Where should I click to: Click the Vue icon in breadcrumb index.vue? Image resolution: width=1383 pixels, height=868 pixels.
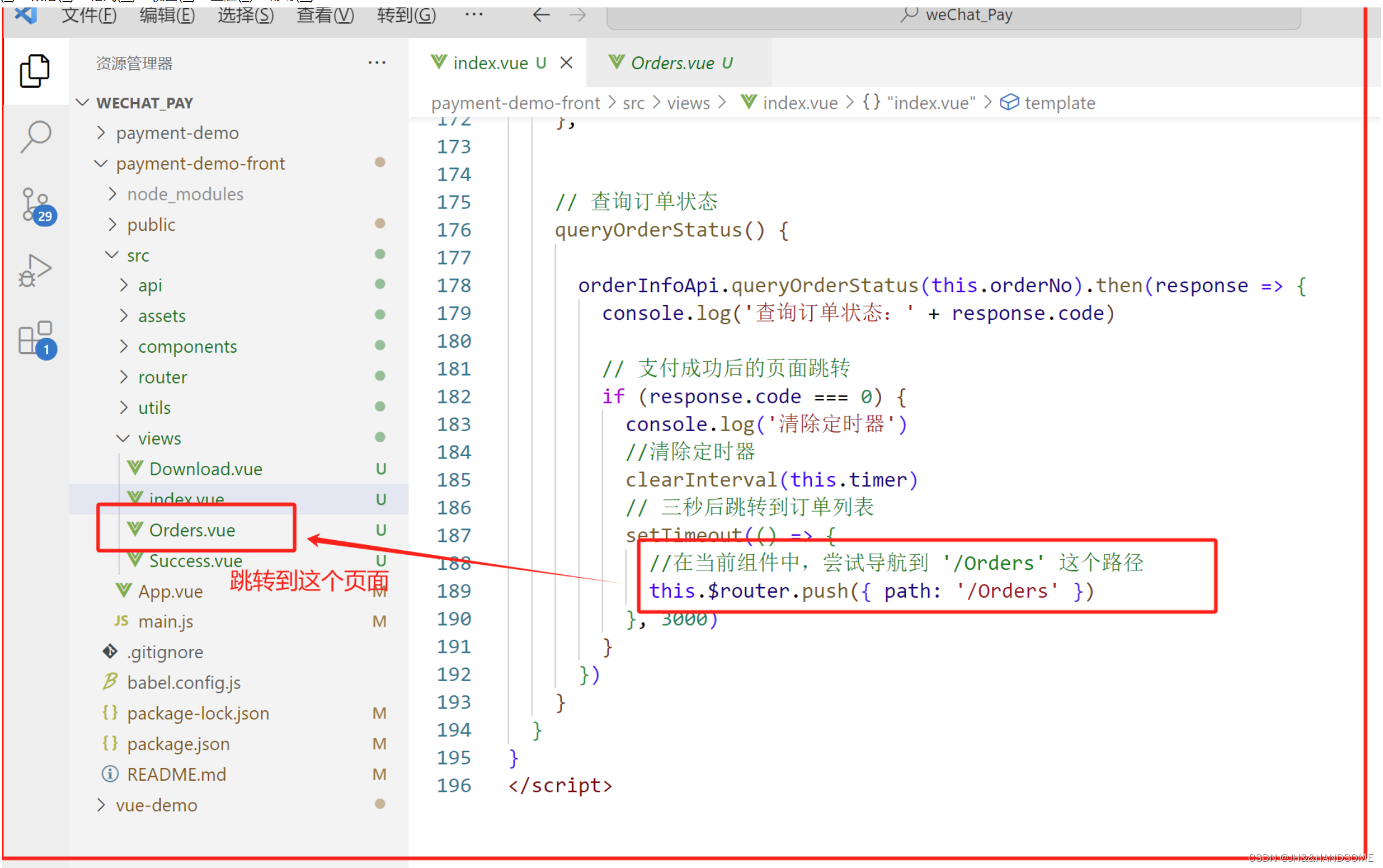[x=749, y=101]
